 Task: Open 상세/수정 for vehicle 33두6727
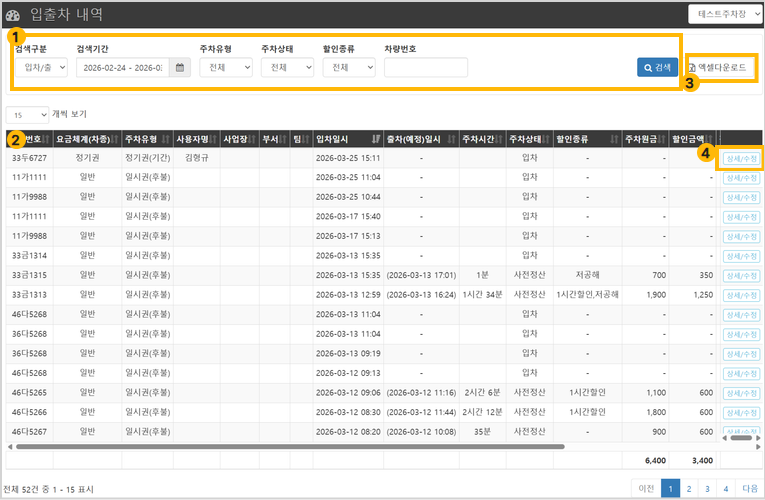point(741,159)
